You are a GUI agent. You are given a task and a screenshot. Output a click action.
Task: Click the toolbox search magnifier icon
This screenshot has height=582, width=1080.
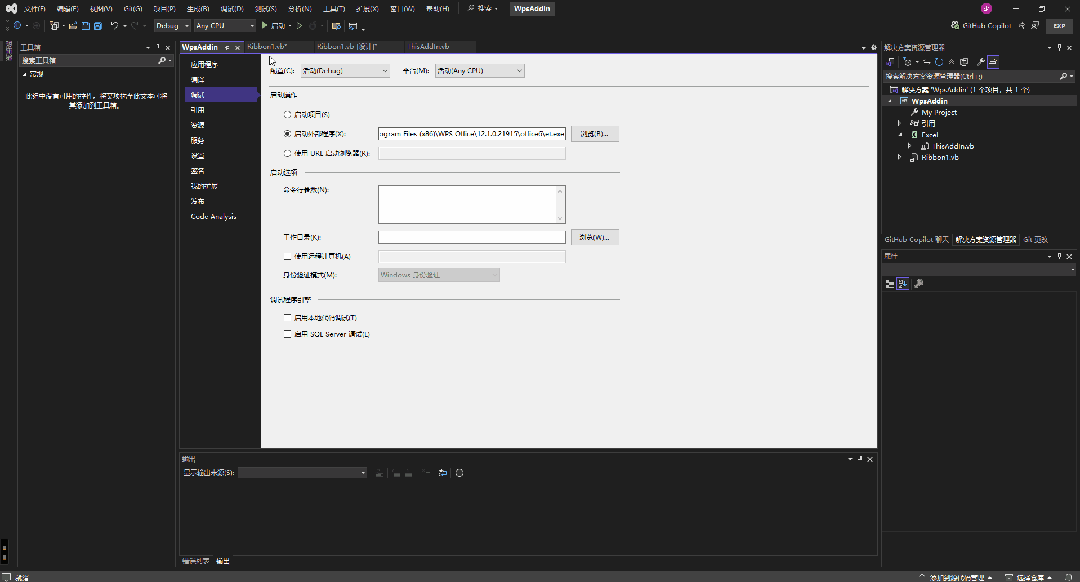pyautogui.click(x=162, y=61)
